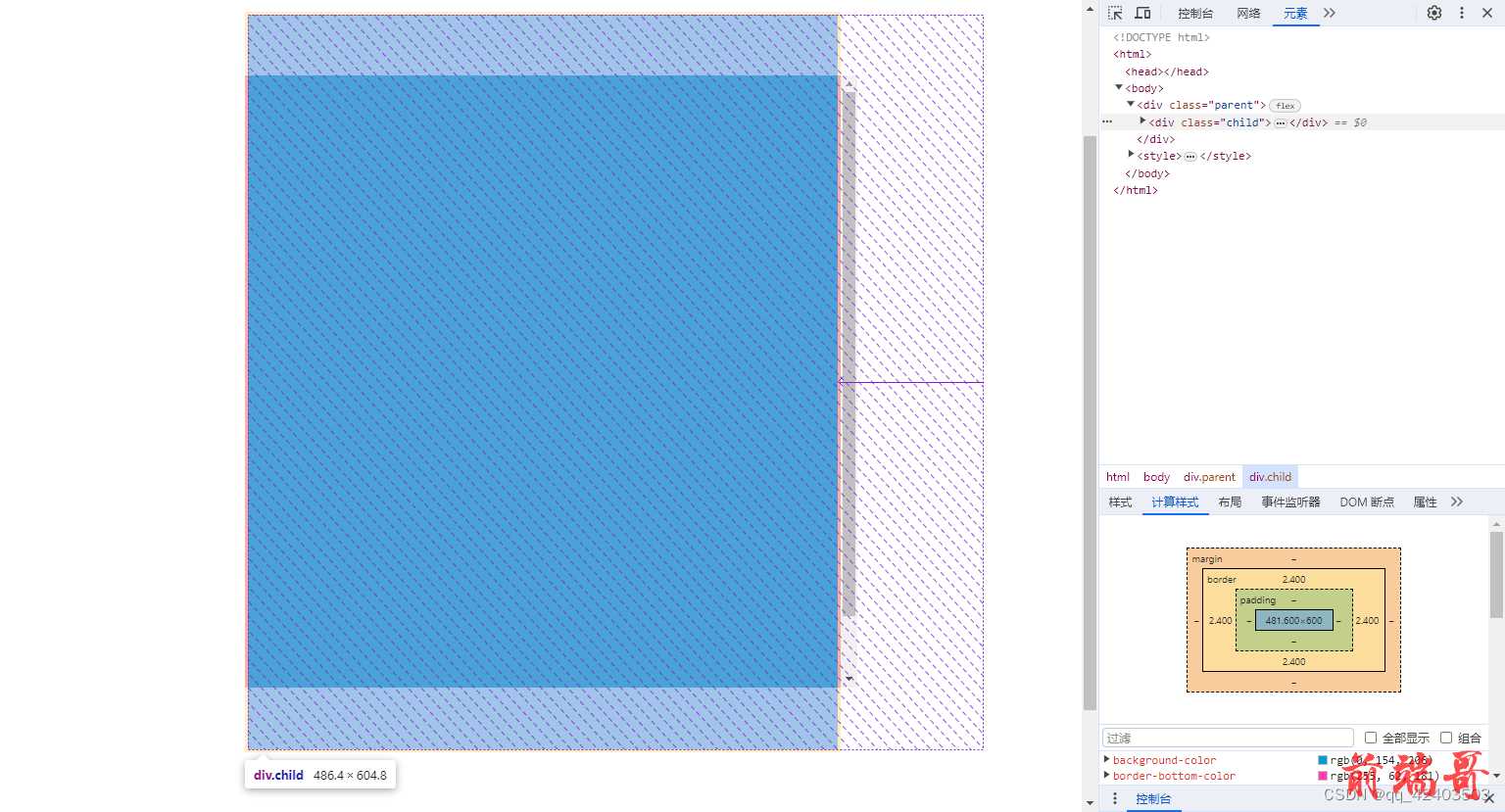Select the 元素 tab

(x=1295, y=13)
